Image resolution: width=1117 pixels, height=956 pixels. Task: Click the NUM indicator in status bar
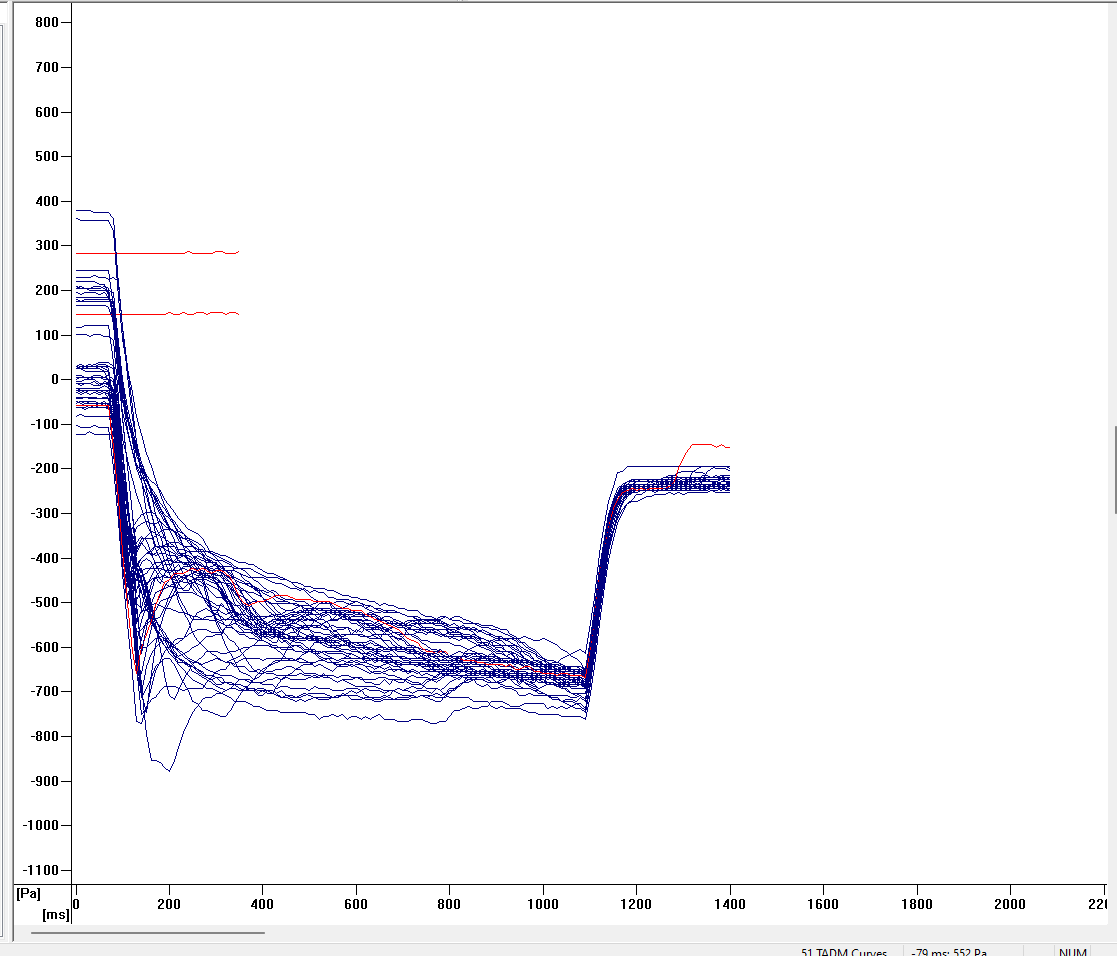[x=1072, y=950]
